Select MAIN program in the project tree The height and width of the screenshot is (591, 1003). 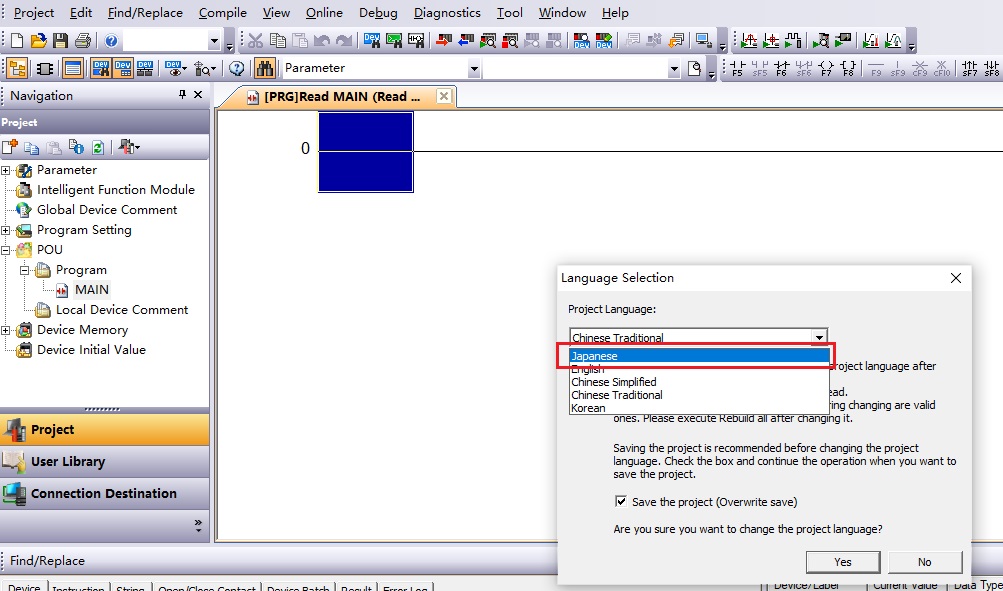pyautogui.click(x=91, y=290)
